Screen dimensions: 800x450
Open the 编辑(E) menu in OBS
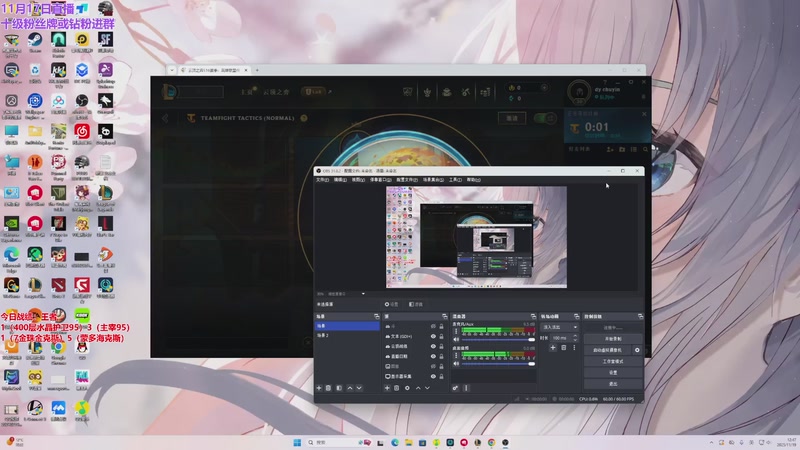click(340, 180)
